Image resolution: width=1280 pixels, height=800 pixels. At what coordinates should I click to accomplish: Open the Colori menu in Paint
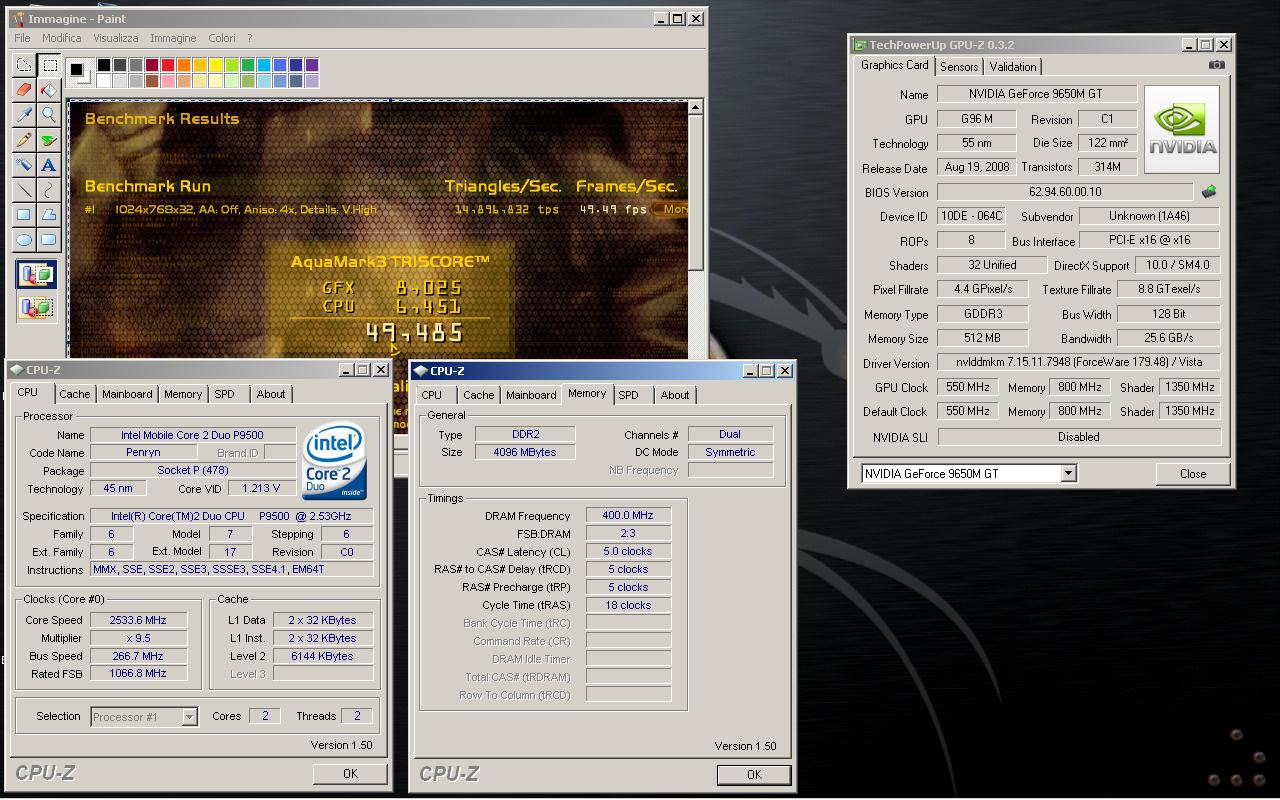click(x=222, y=38)
